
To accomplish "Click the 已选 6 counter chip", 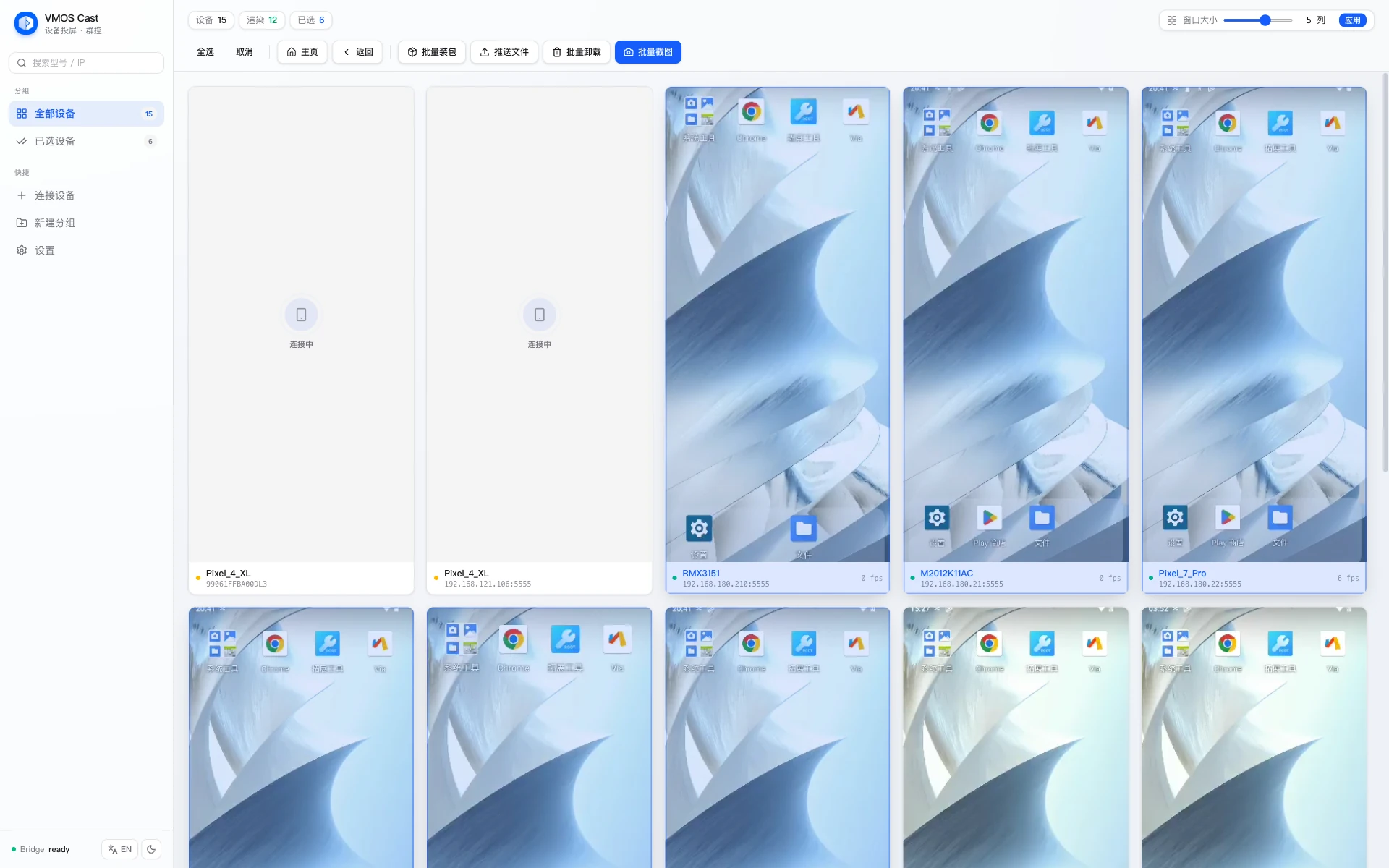I will (x=311, y=20).
